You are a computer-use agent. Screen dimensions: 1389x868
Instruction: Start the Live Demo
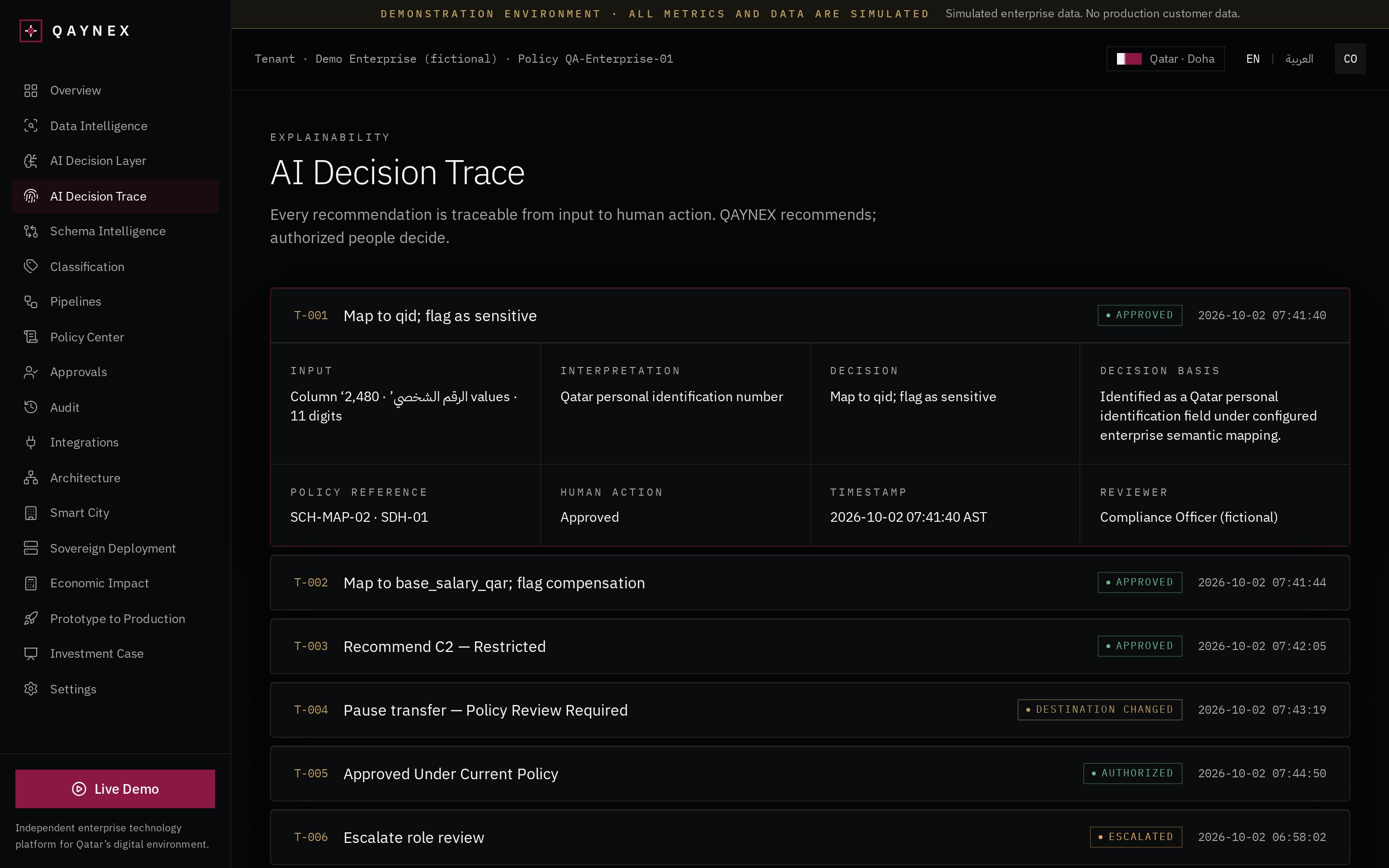(x=115, y=789)
